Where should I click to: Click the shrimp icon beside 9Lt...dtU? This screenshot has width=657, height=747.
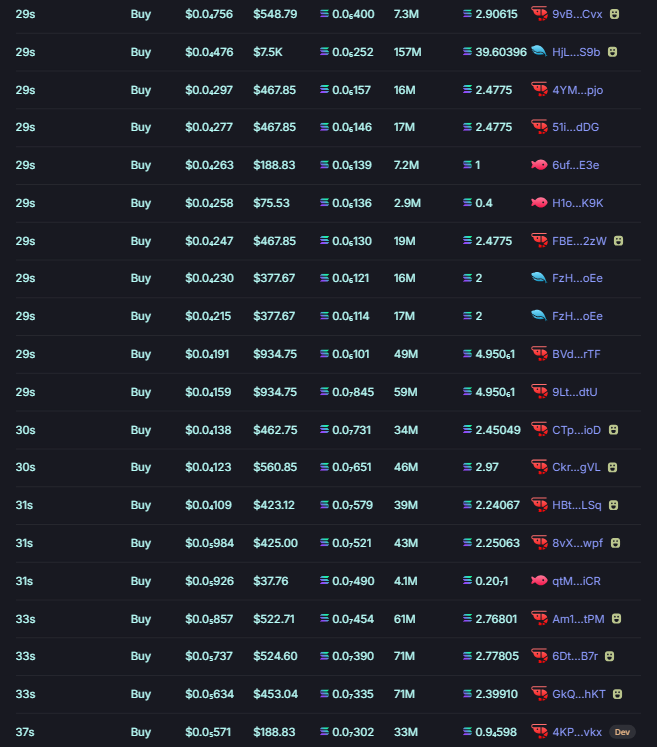(539, 392)
